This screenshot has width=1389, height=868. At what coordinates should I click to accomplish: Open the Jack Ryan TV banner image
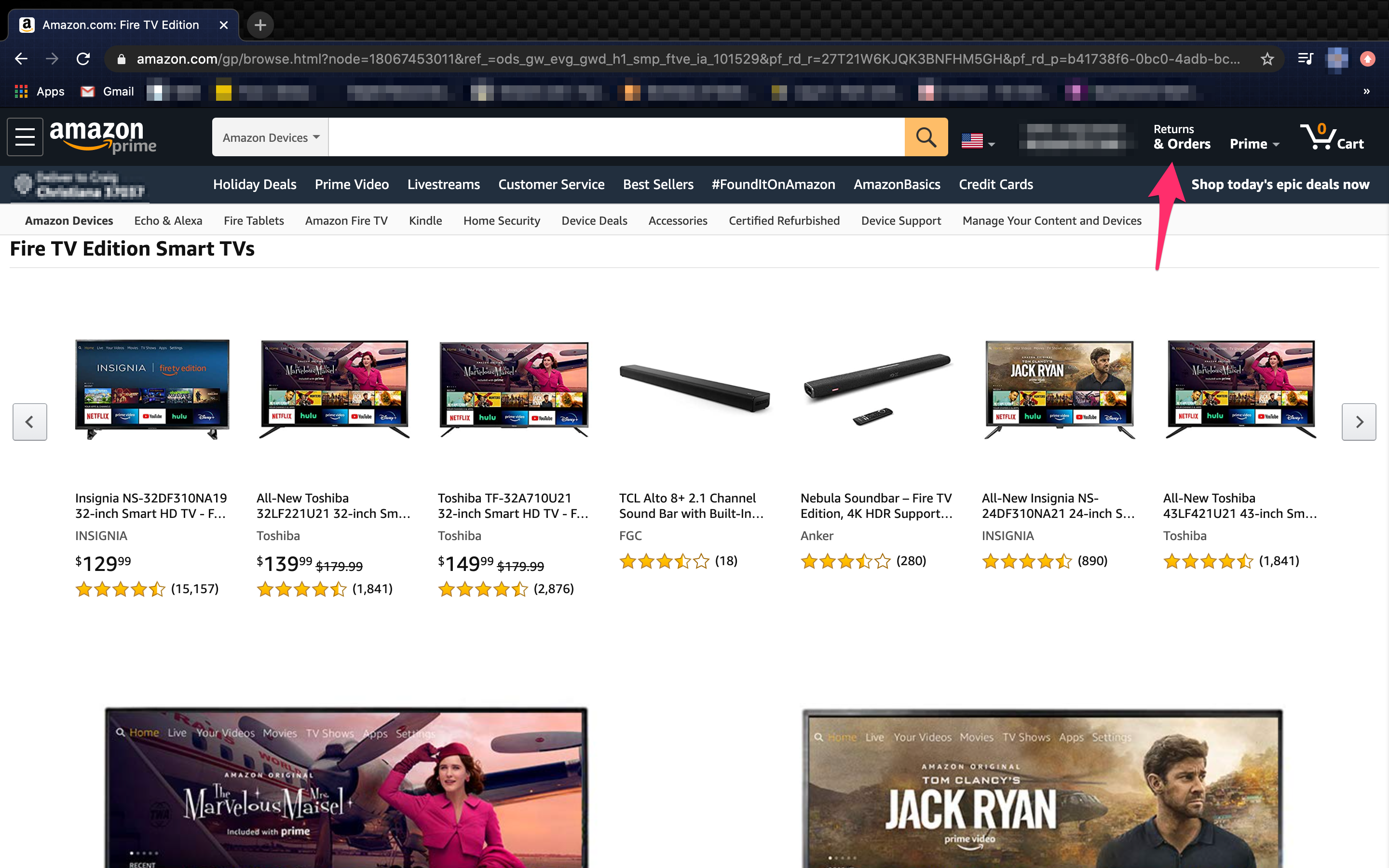tap(1042, 789)
